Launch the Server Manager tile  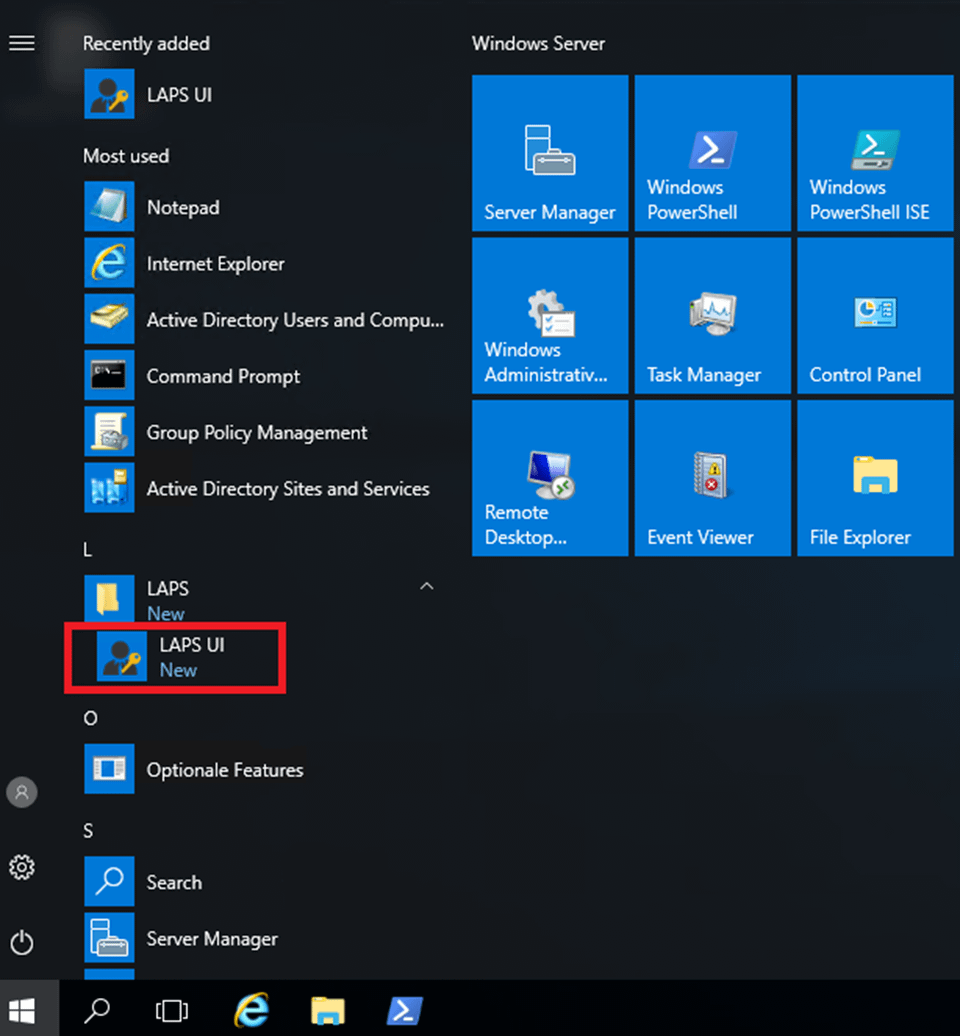tap(550, 153)
